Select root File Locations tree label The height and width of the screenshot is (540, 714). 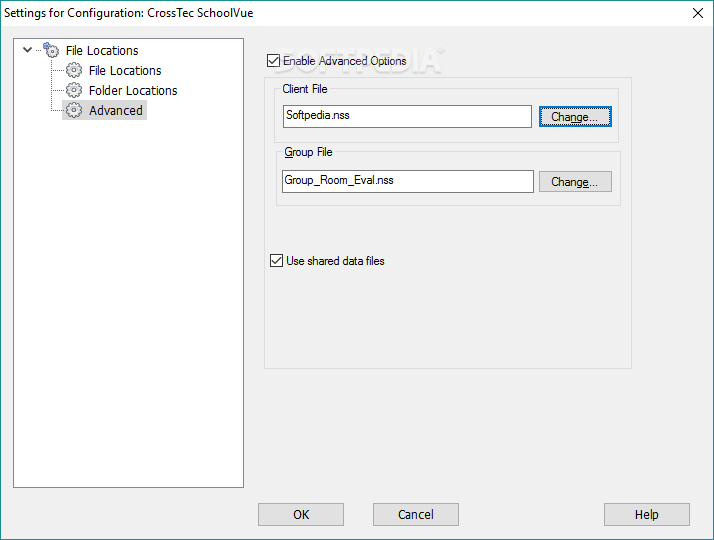(102, 51)
